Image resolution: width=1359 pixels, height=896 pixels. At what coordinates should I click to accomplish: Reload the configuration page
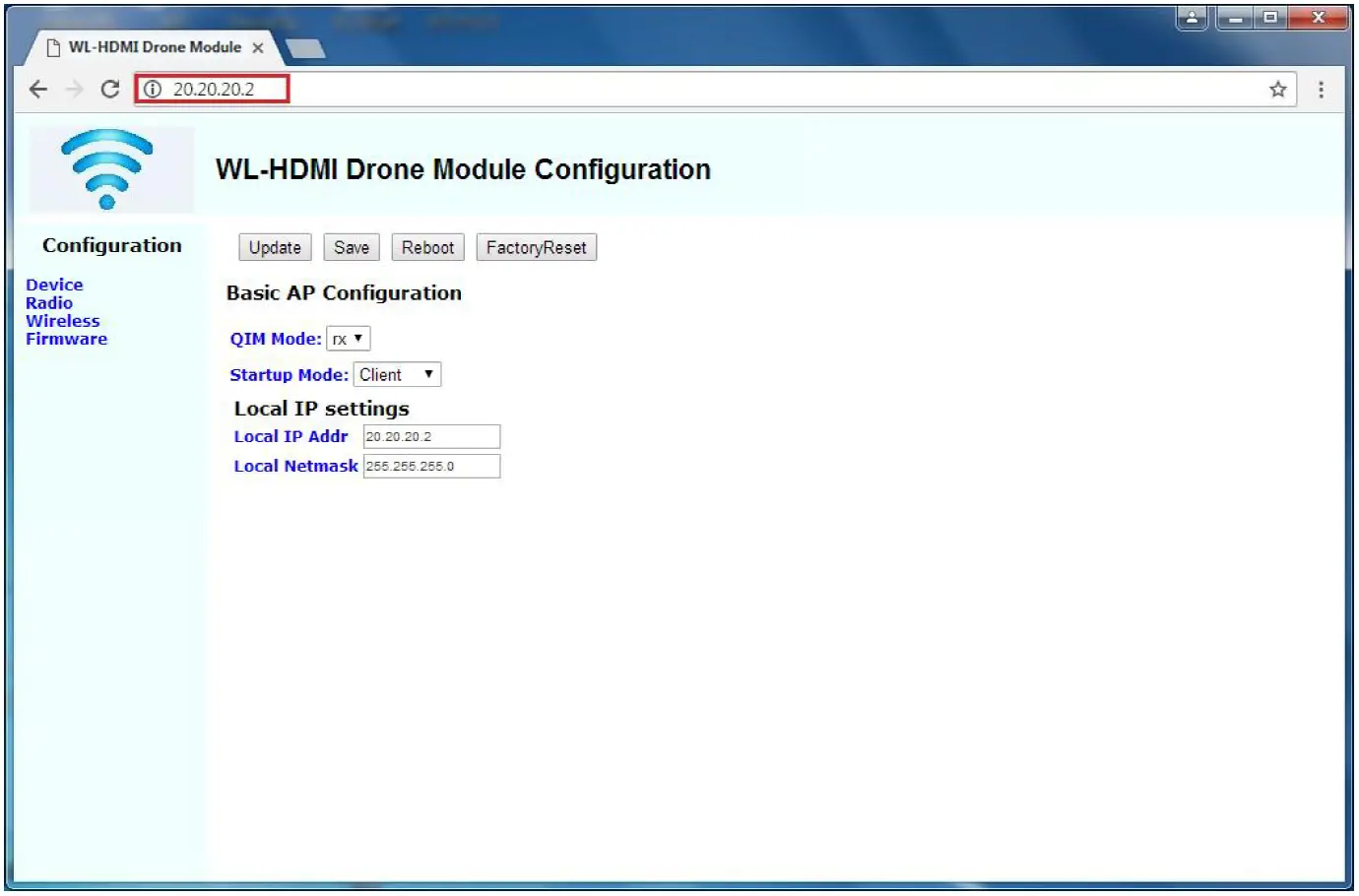click(x=110, y=90)
